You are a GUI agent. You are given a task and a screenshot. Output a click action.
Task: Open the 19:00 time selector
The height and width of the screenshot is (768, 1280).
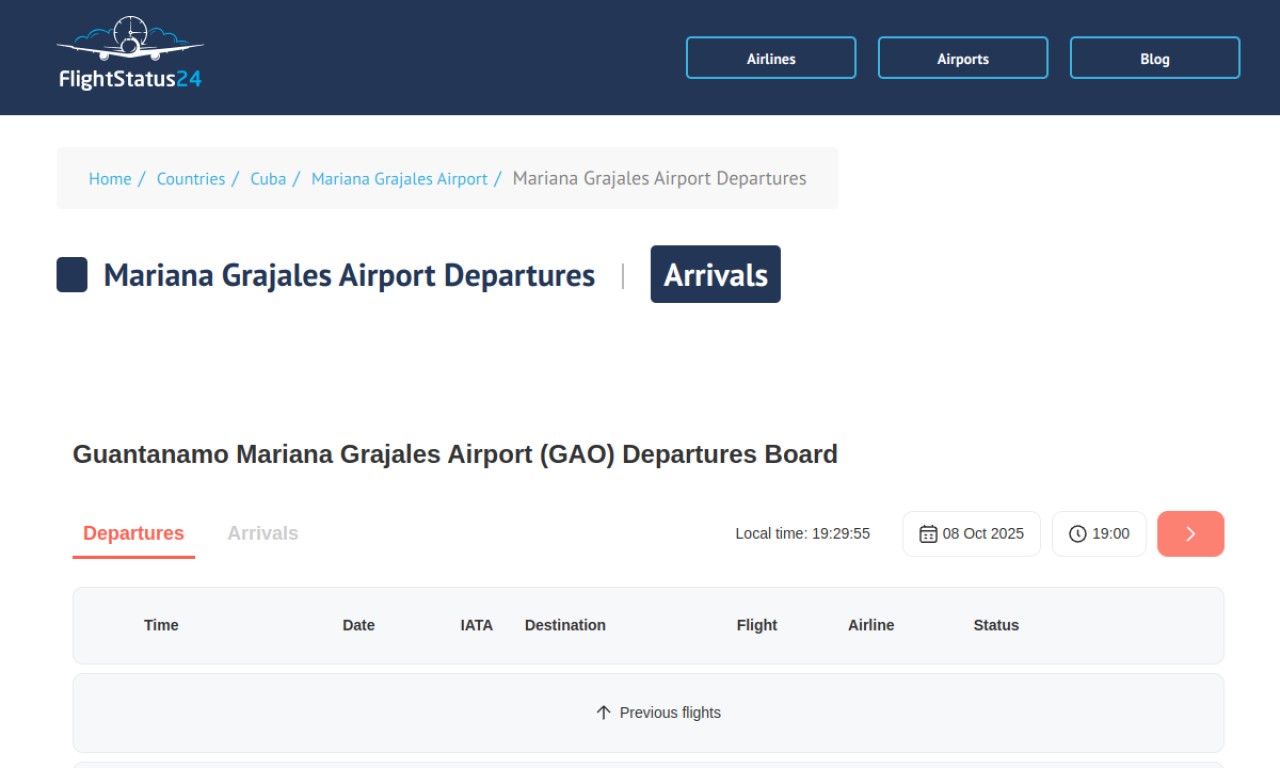pyautogui.click(x=1099, y=534)
